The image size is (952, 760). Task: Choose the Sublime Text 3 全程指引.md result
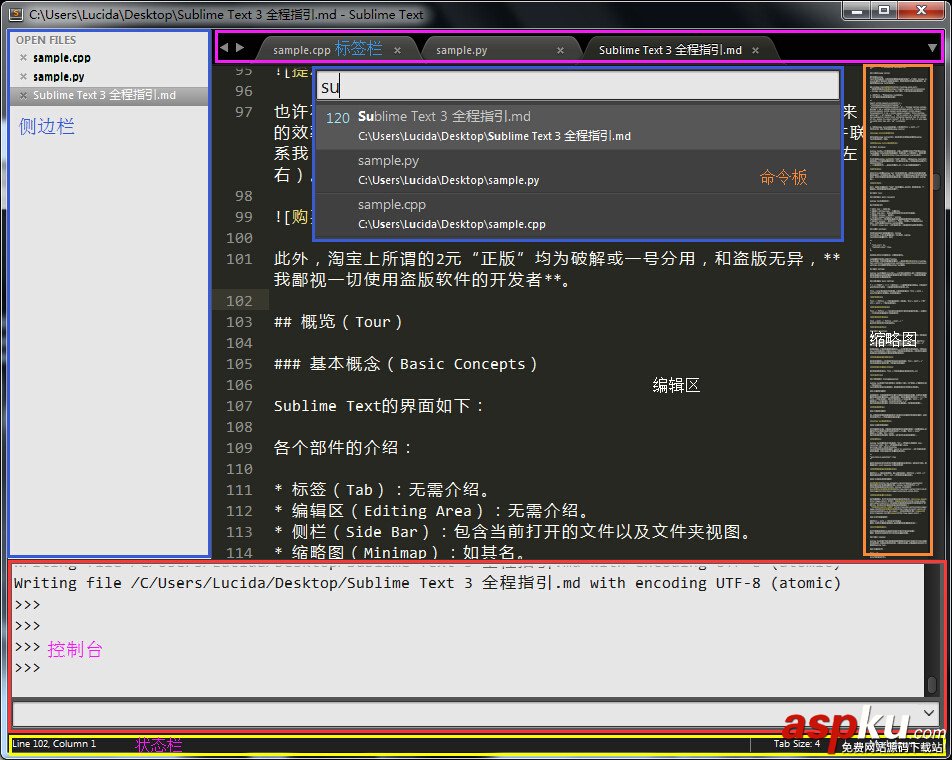pos(578,126)
